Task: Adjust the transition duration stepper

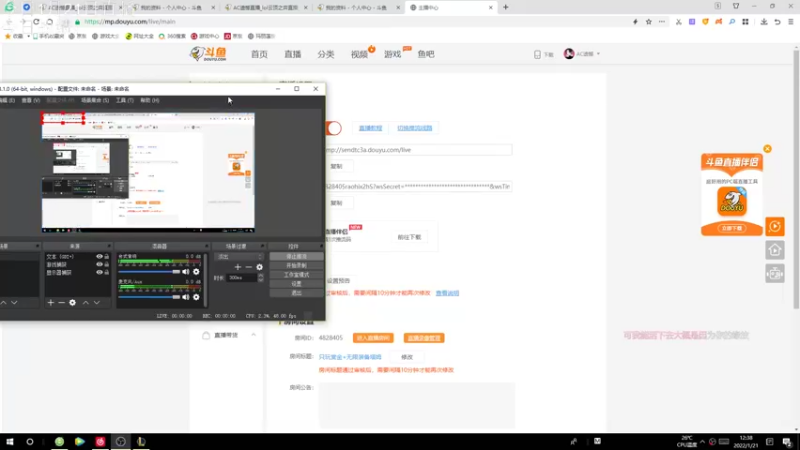Action: coord(261,278)
